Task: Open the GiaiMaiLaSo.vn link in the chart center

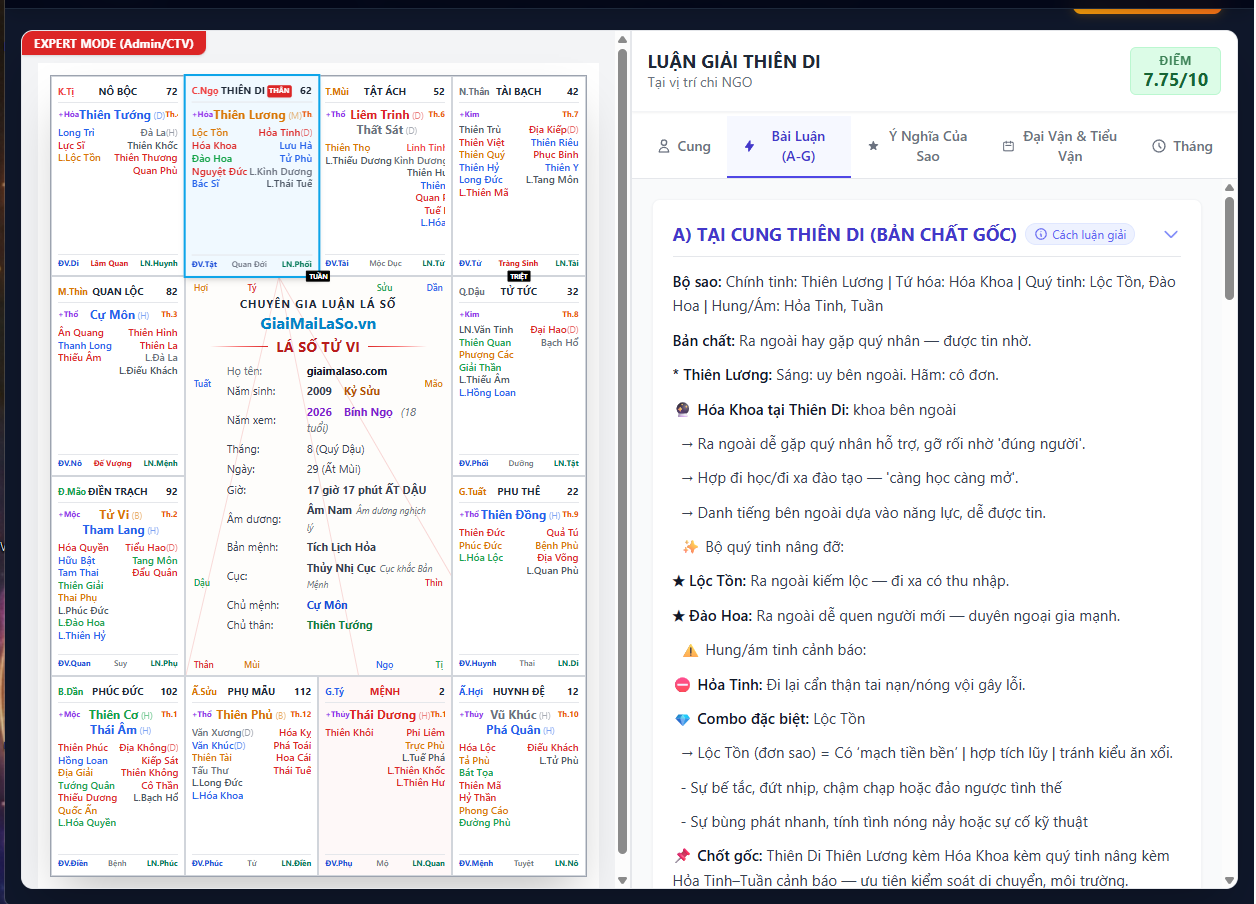Action: [318, 324]
